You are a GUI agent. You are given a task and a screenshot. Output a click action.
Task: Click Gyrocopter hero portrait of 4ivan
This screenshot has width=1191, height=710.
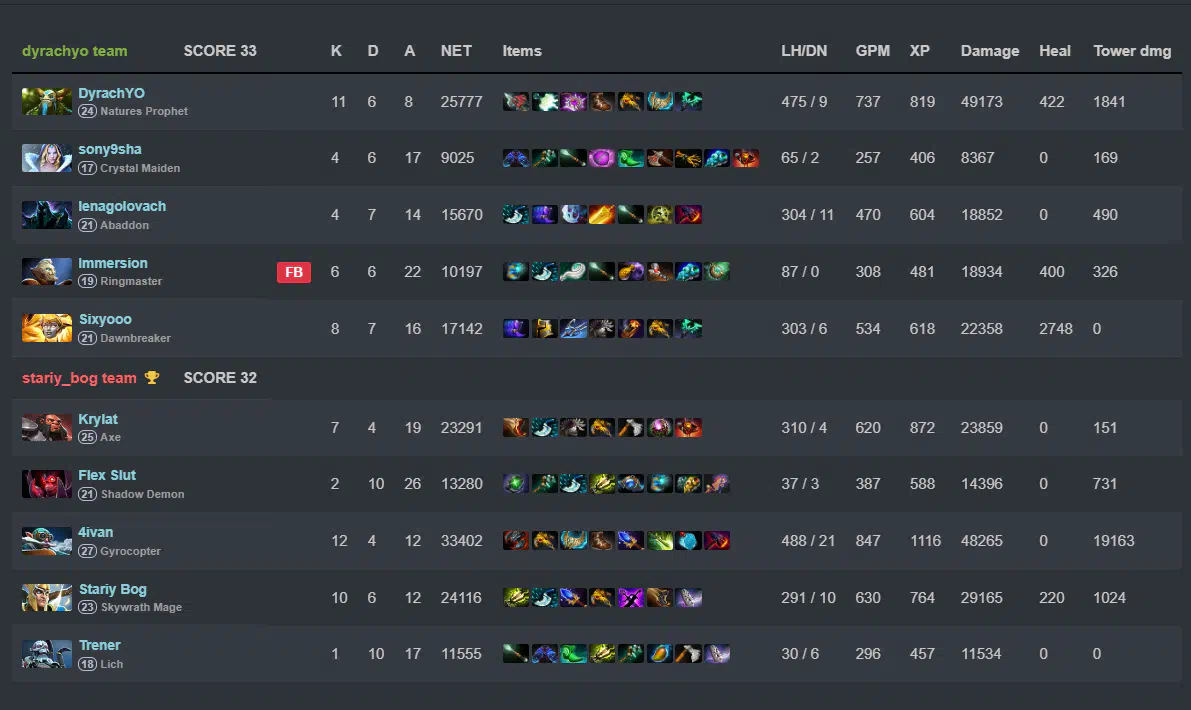(46, 541)
